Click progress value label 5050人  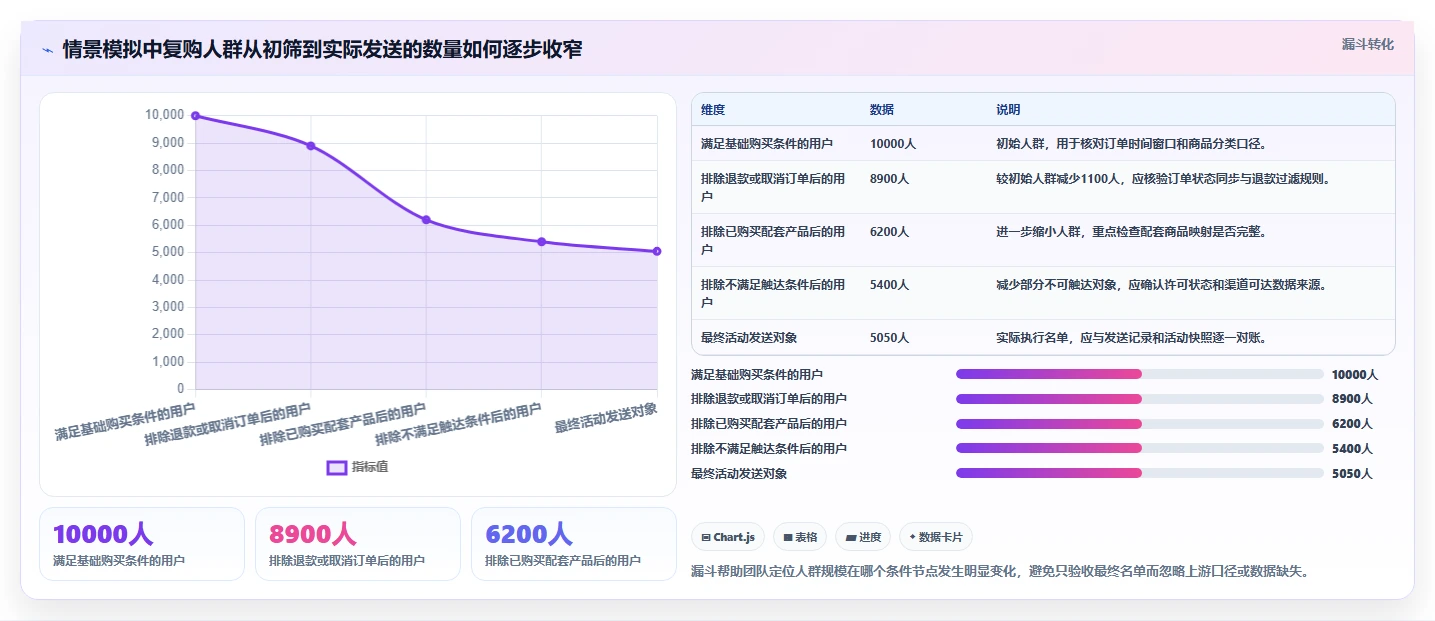tap(1352, 473)
